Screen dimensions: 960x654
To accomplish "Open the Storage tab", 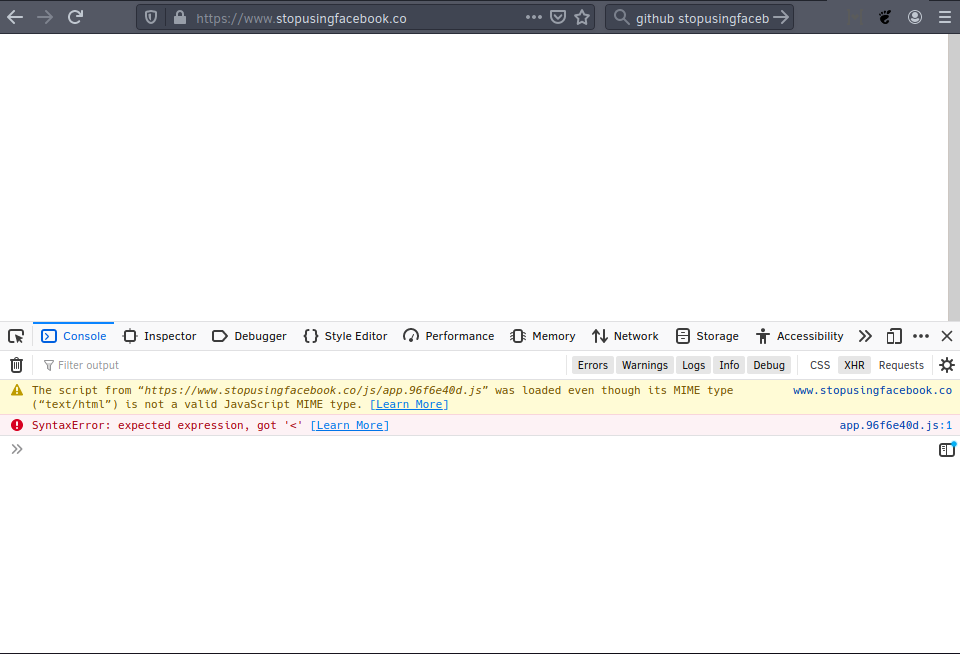I will point(707,336).
